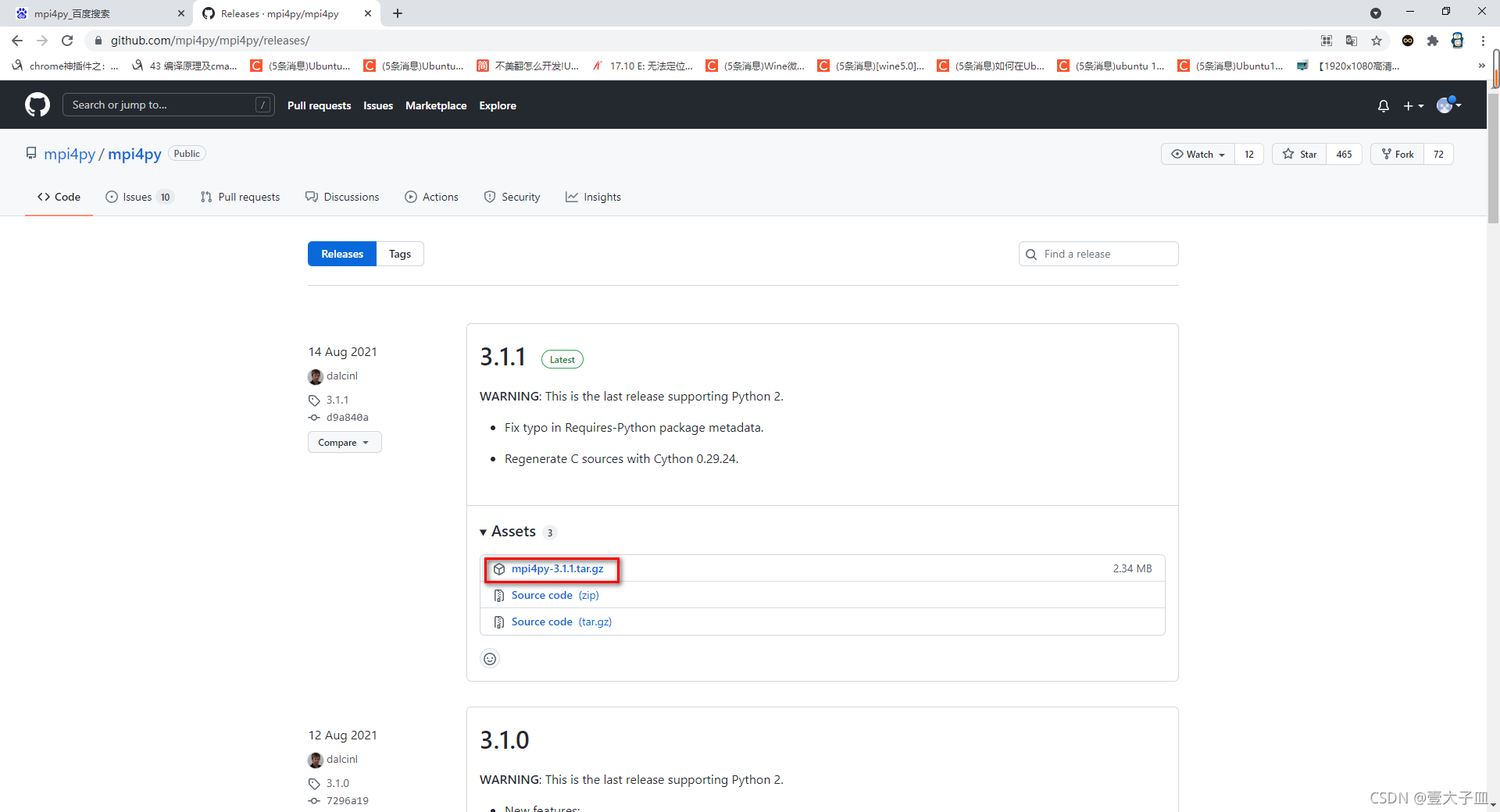The image size is (1500, 812).
Task: Download mpi4py-3.1.1.tar.gz asset
Action: pos(557,569)
